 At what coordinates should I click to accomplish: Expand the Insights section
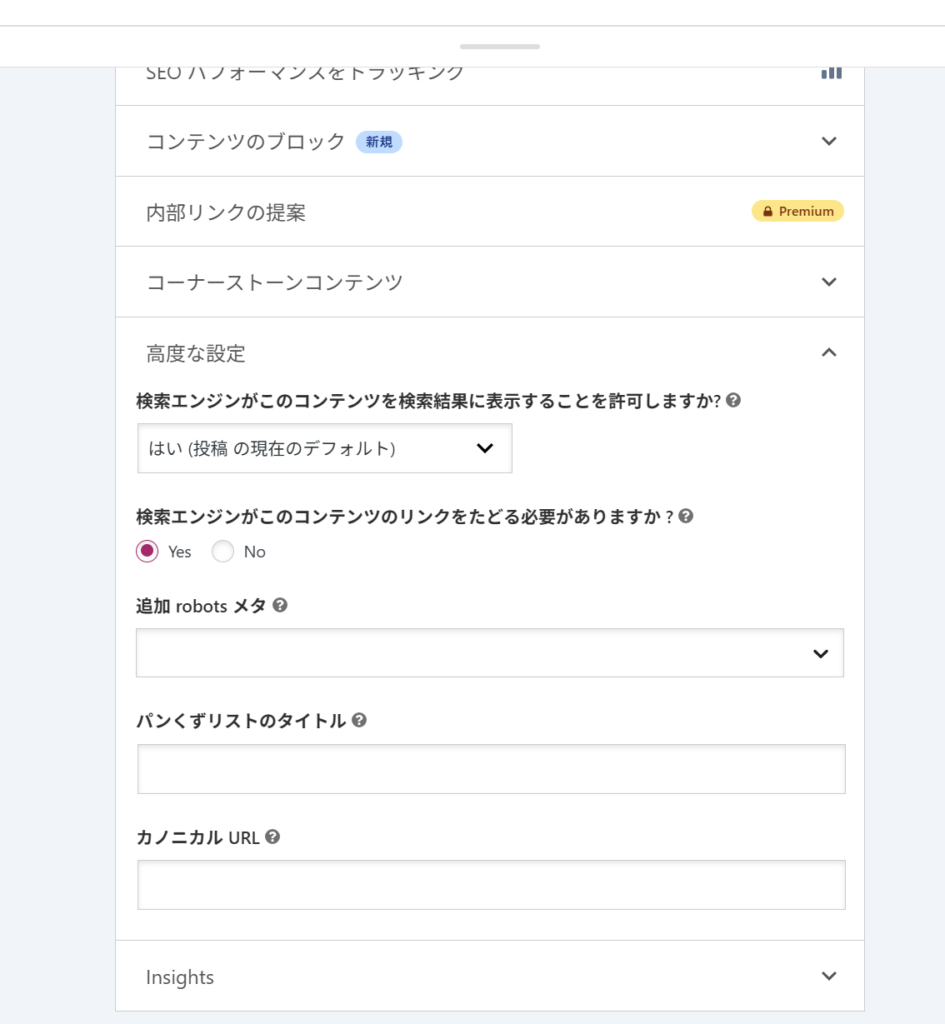pyautogui.click(x=828, y=976)
